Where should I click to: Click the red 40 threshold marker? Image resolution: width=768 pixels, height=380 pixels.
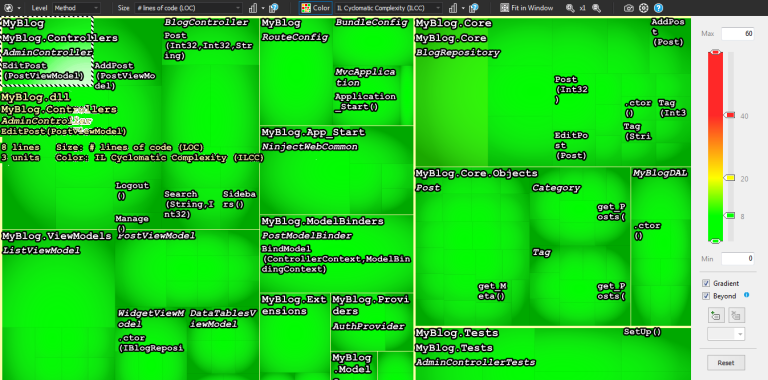click(730, 115)
